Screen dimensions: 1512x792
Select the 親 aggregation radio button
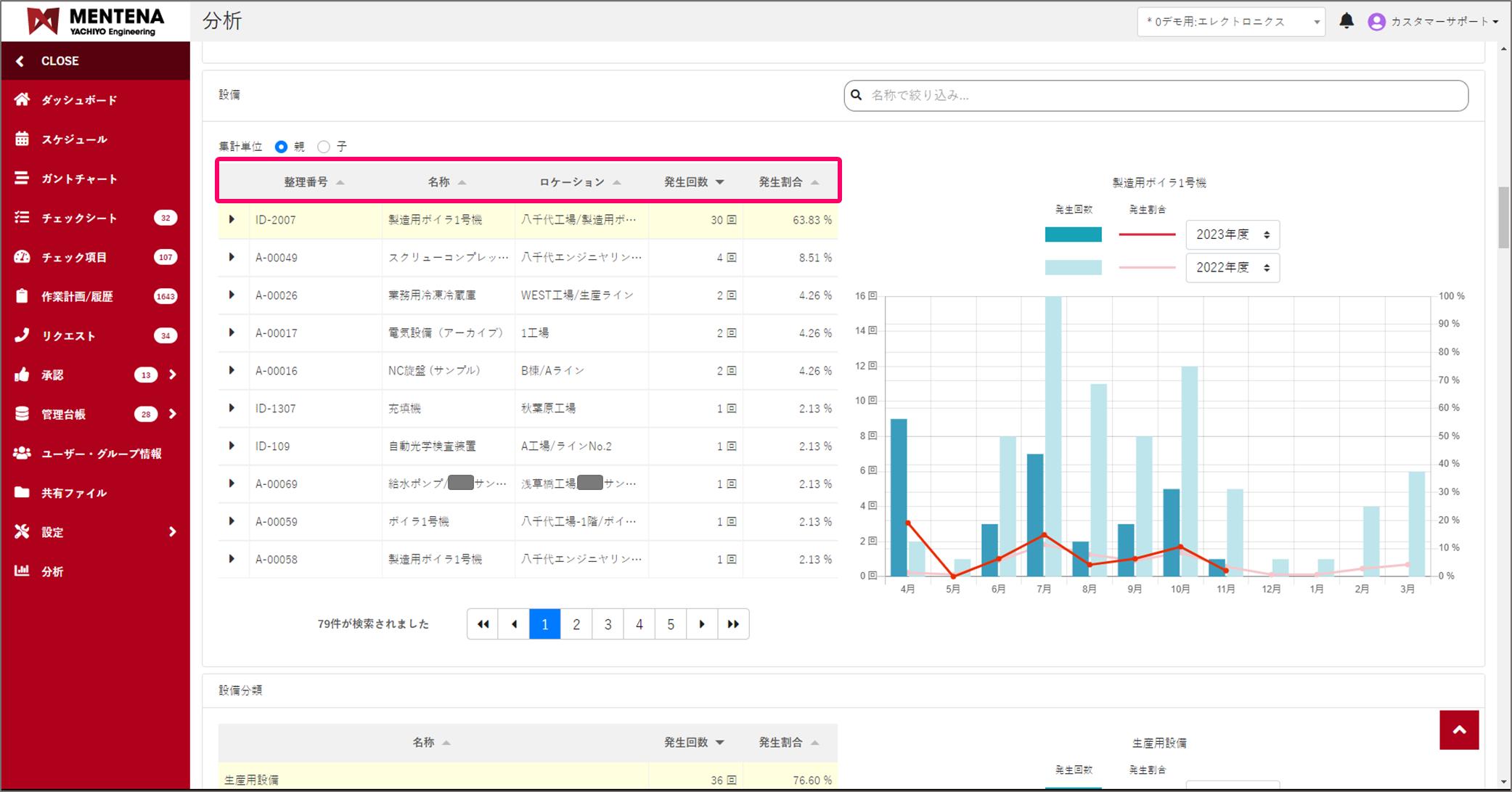click(x=281, y=147)
